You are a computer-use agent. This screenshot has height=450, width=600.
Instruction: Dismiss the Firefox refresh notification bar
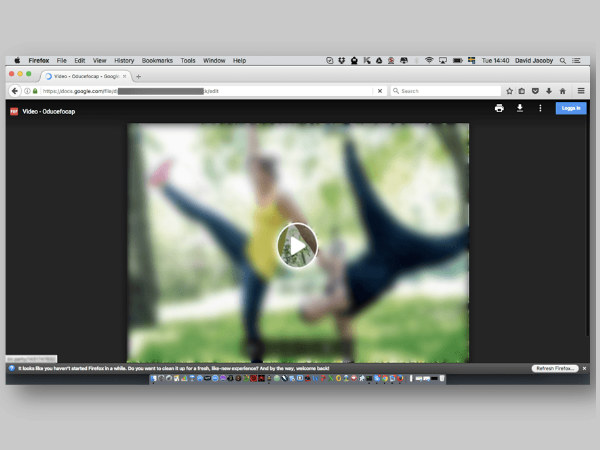[x=585, y=368]
